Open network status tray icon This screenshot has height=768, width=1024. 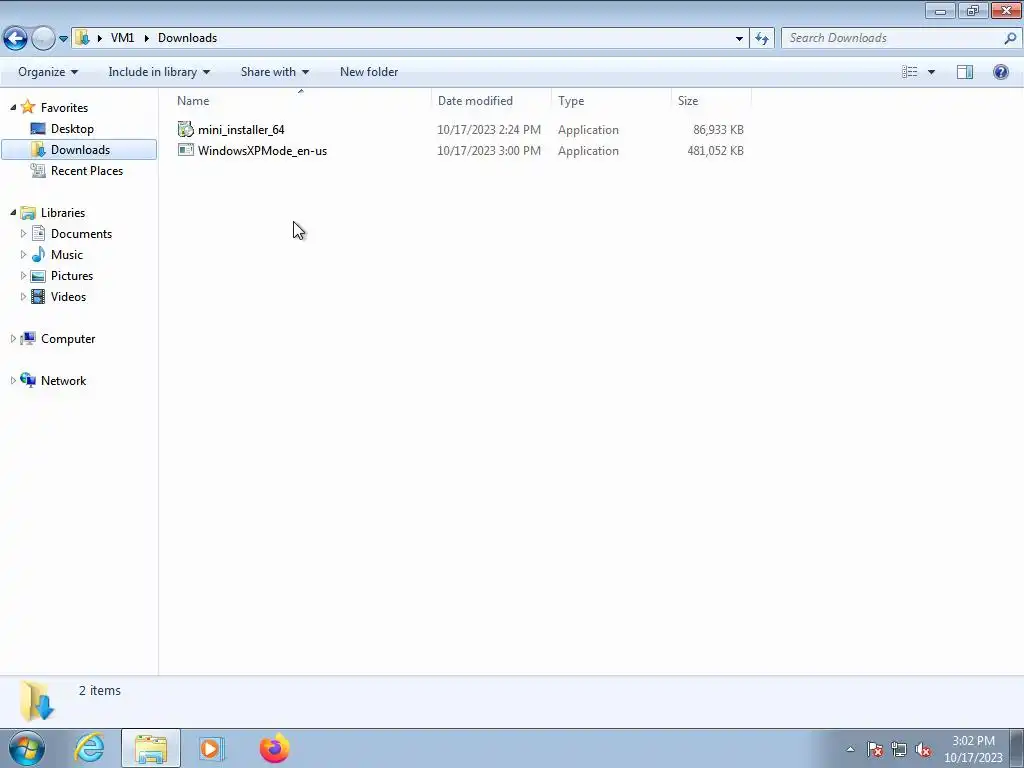click(x=899, y=749)
